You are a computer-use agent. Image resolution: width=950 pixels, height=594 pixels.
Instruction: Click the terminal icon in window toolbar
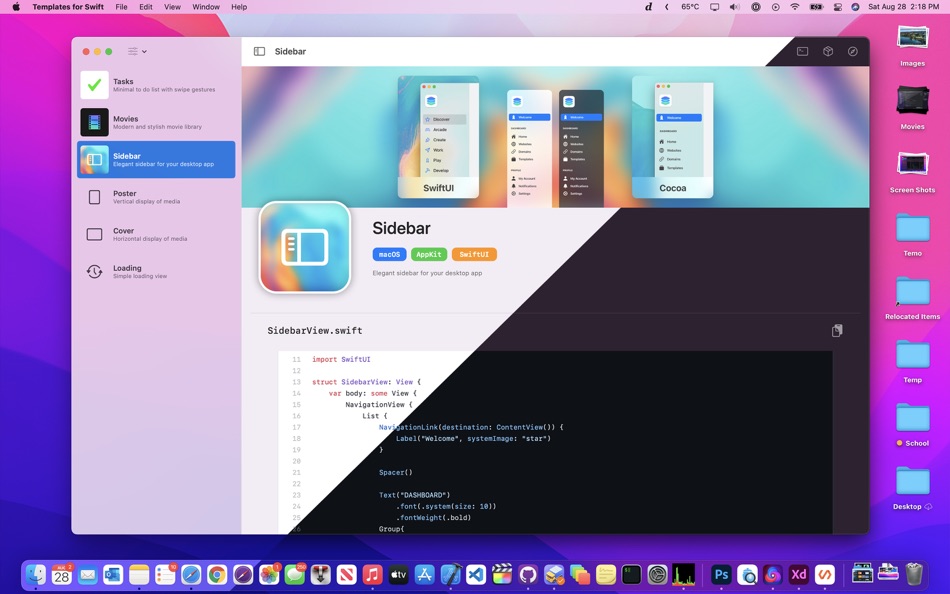pos(802,52)
